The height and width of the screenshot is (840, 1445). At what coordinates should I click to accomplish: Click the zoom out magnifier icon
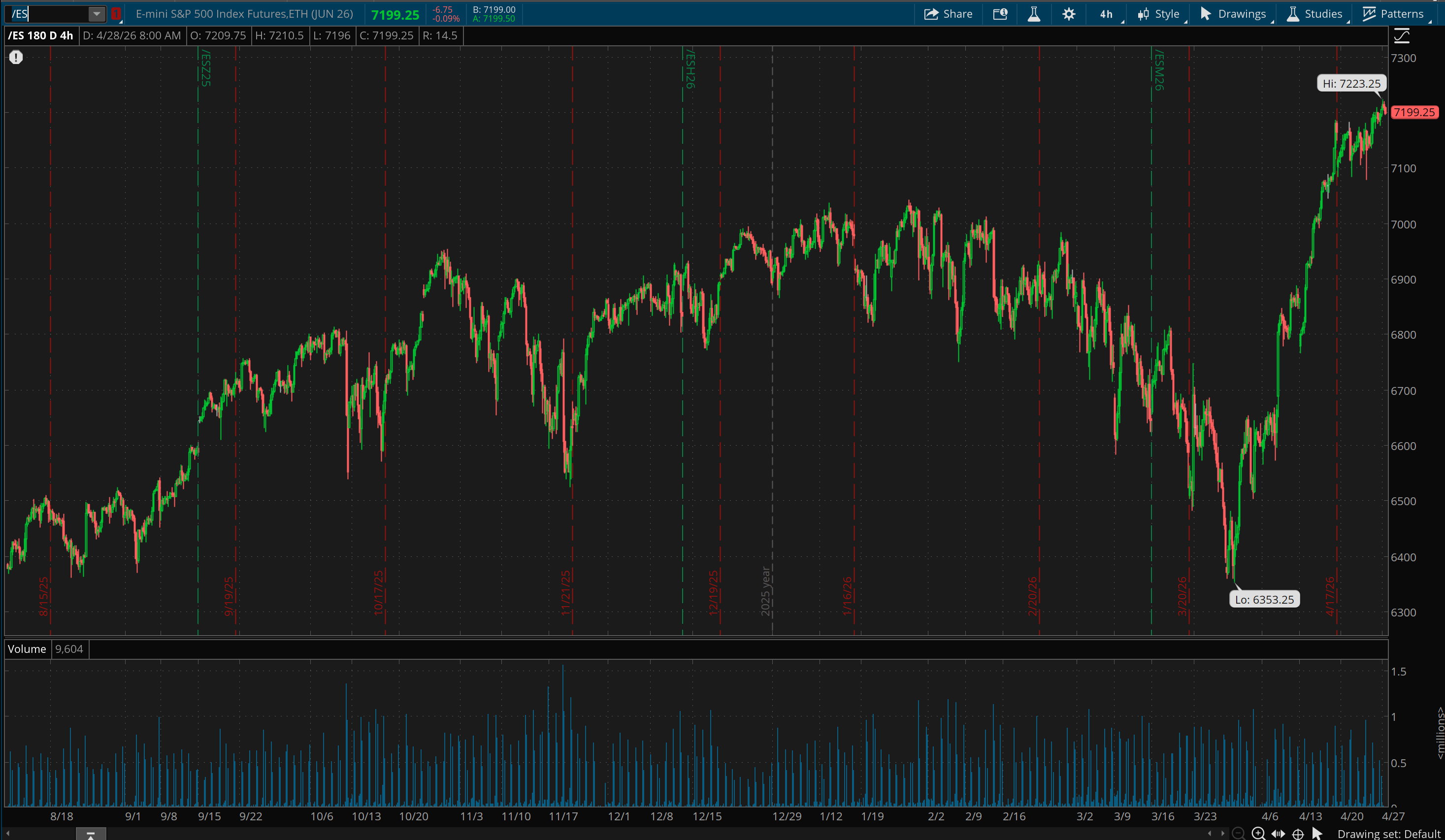(1238, 833)
